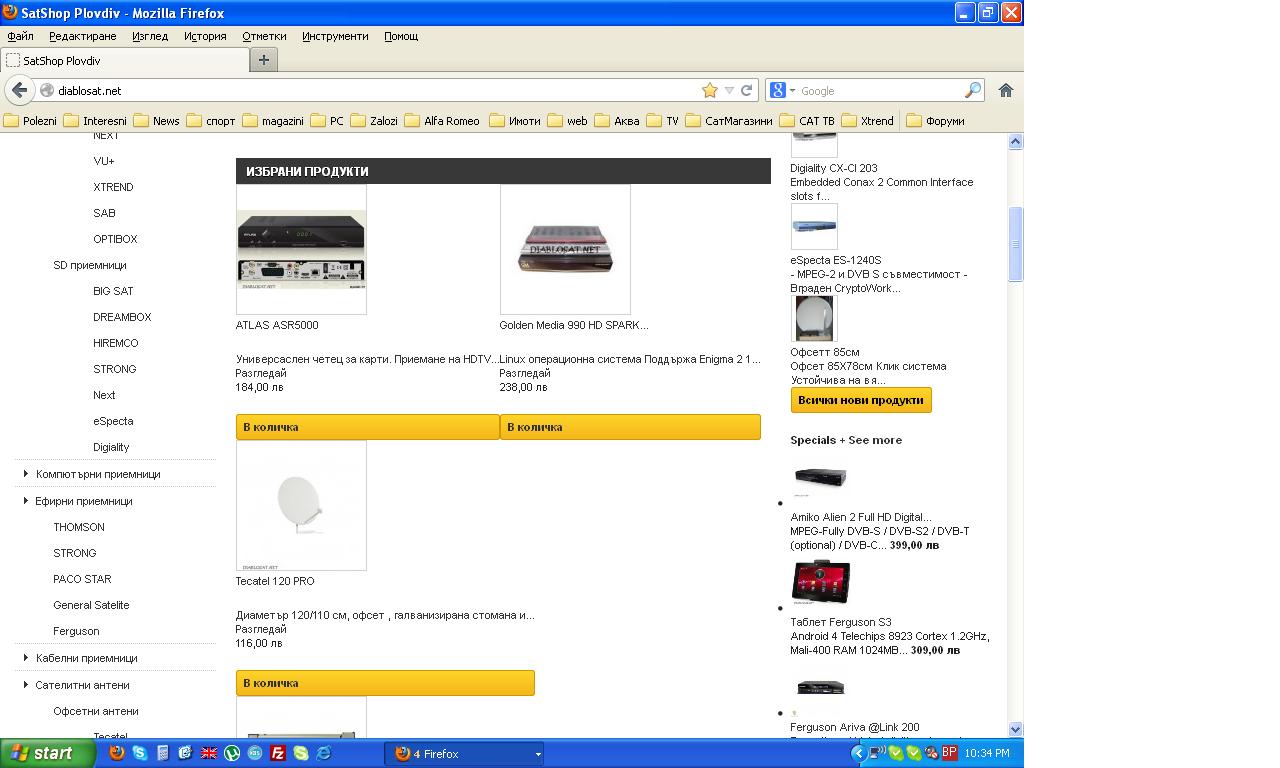The width and height of the screenshot is (1280, 768).
Task: Launch Internet Explorer from the quick launch bar
Action: (x=324, y=753)
